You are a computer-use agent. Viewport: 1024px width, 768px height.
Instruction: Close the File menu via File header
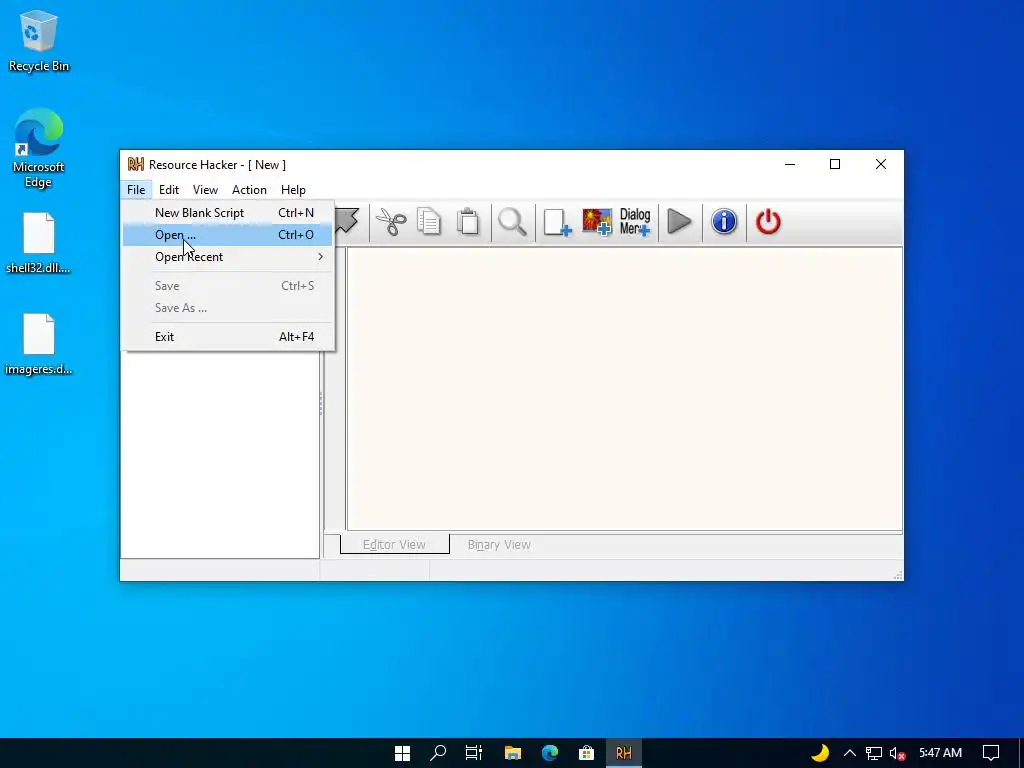pyautogui.click(x=136, y=190)
